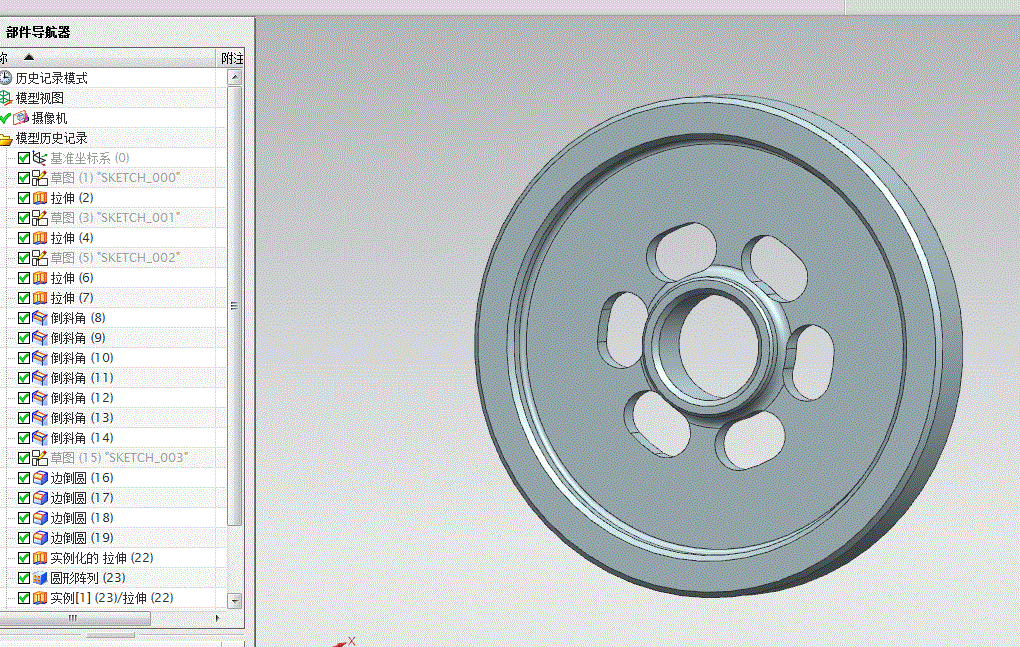This screenshot has height=647, width=1020.
Task: Select the 拉伸 (7) feature label
Action: [72, 298]
